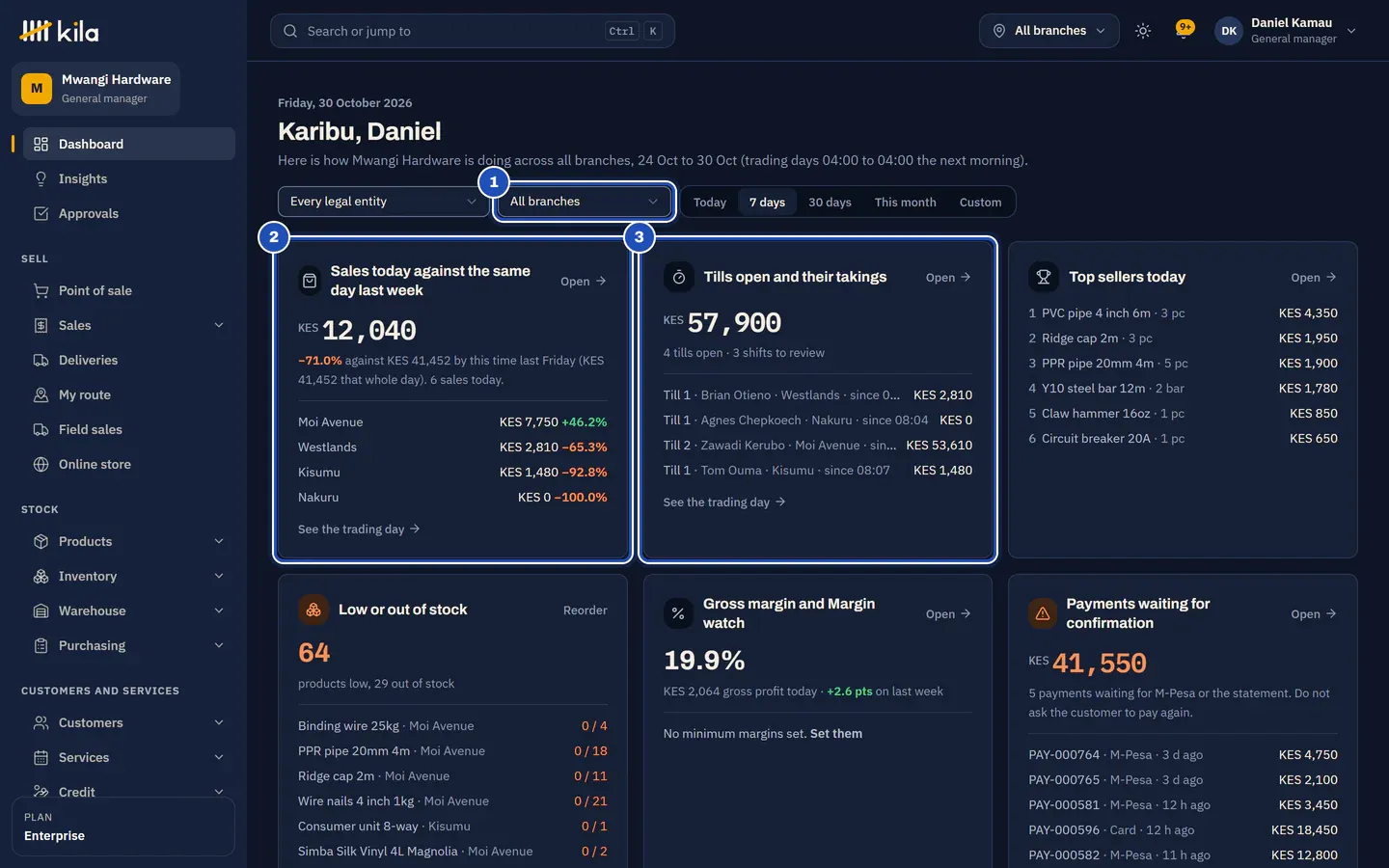Screen dimensions: 1389x868
Task: Click the Services calendar icon
Action: [x=41, y=757]
